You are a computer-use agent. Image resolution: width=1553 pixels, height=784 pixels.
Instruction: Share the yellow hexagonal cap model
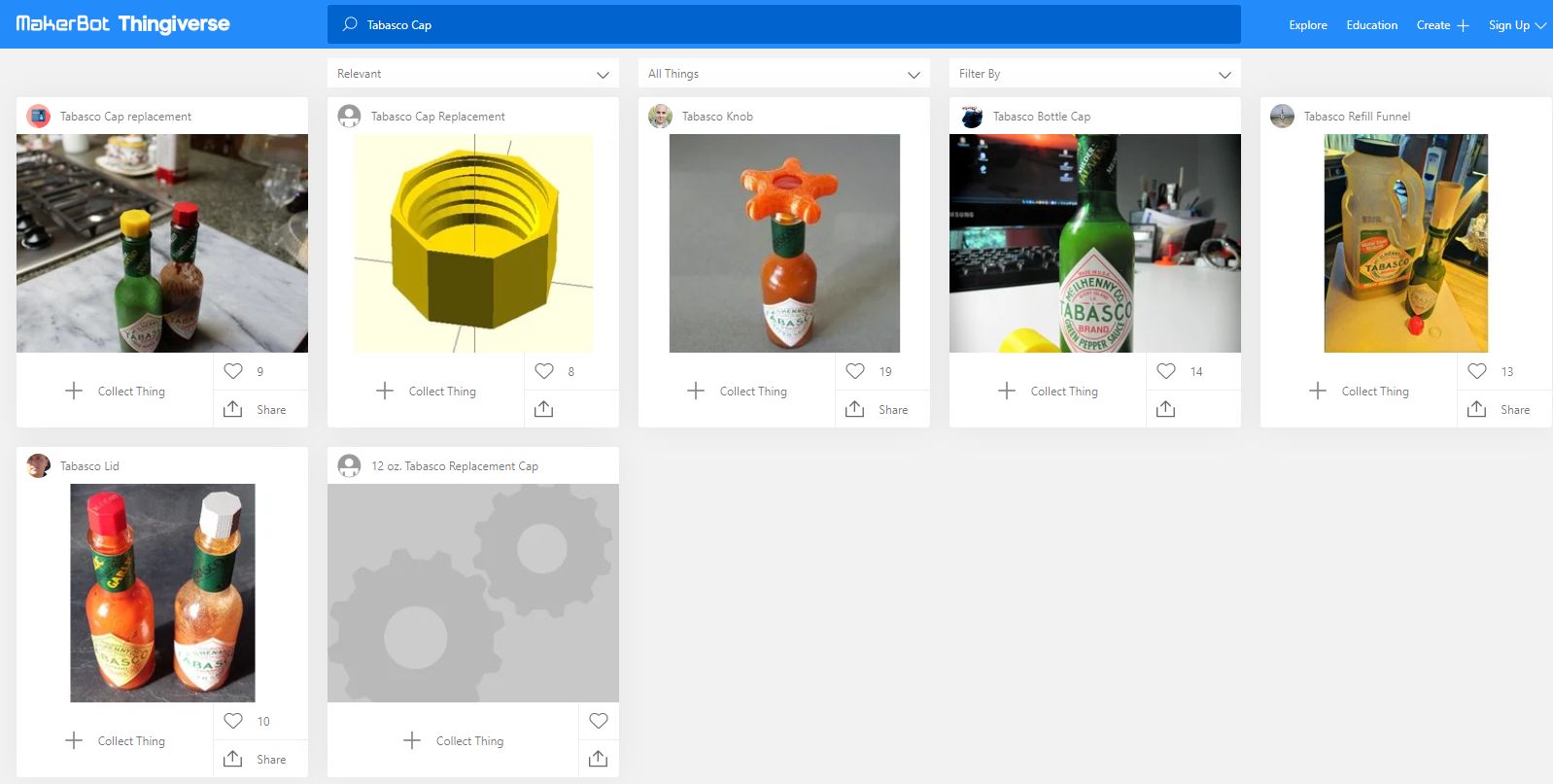pos(544,409)
